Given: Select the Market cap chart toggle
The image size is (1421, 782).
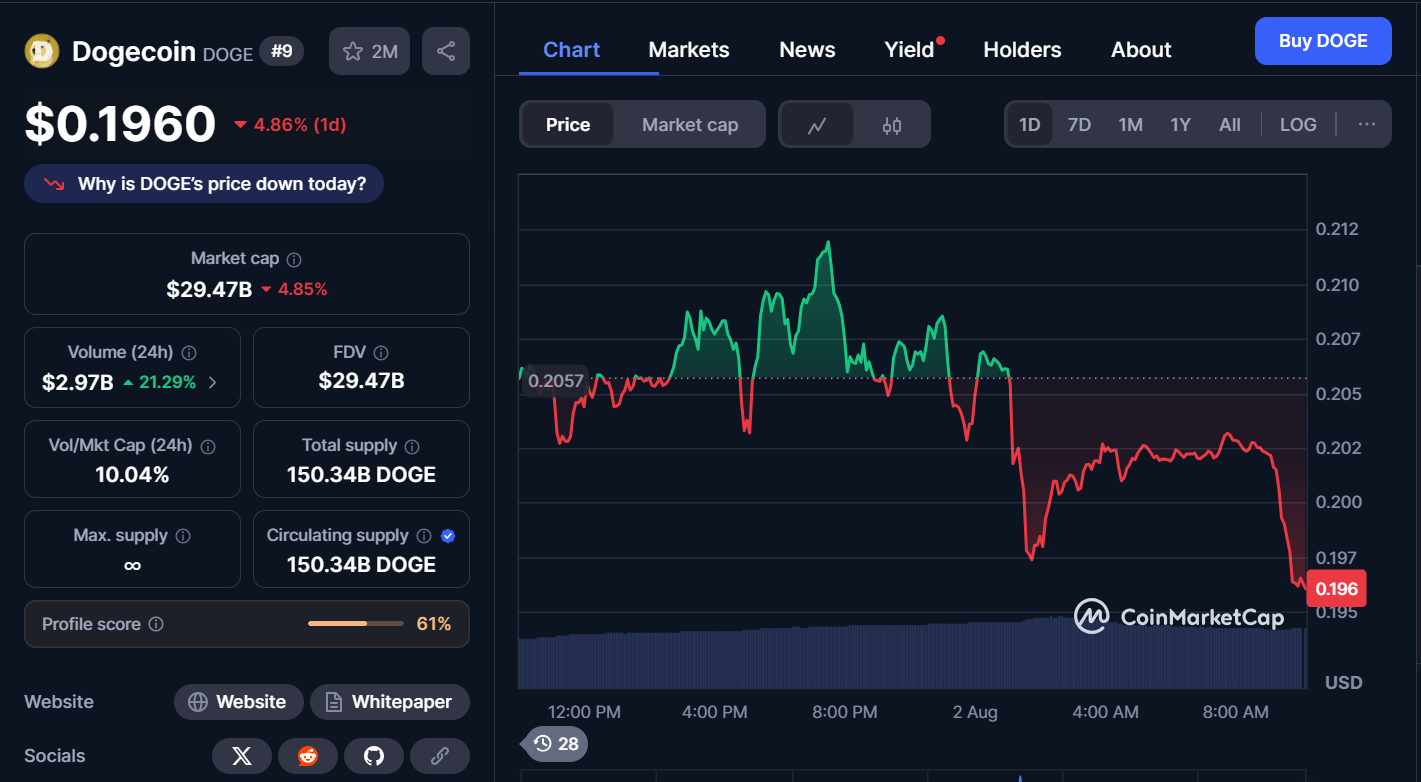Looking at the screenshot, I should [x=690, y=125].
